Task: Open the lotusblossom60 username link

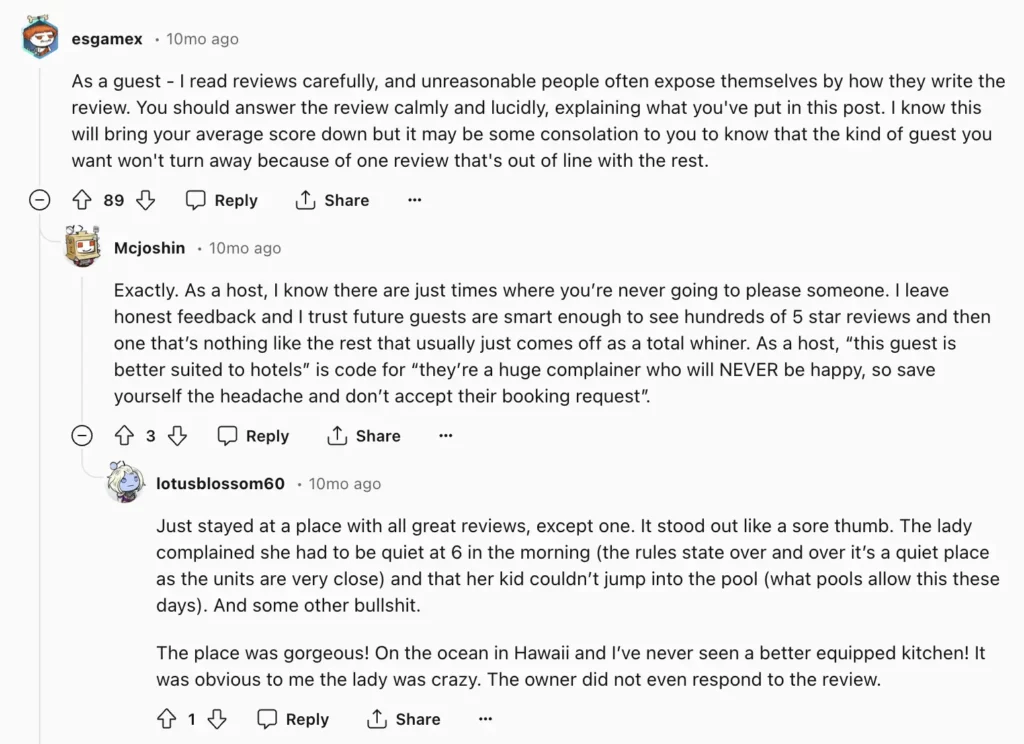Action: (x=220, y=484)
